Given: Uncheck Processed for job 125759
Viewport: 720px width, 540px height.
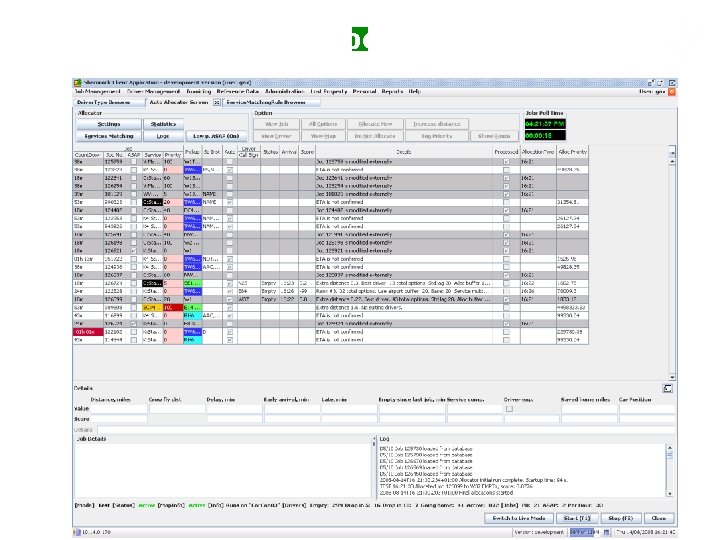Looking at the screenshot, I should pos(506,162).
